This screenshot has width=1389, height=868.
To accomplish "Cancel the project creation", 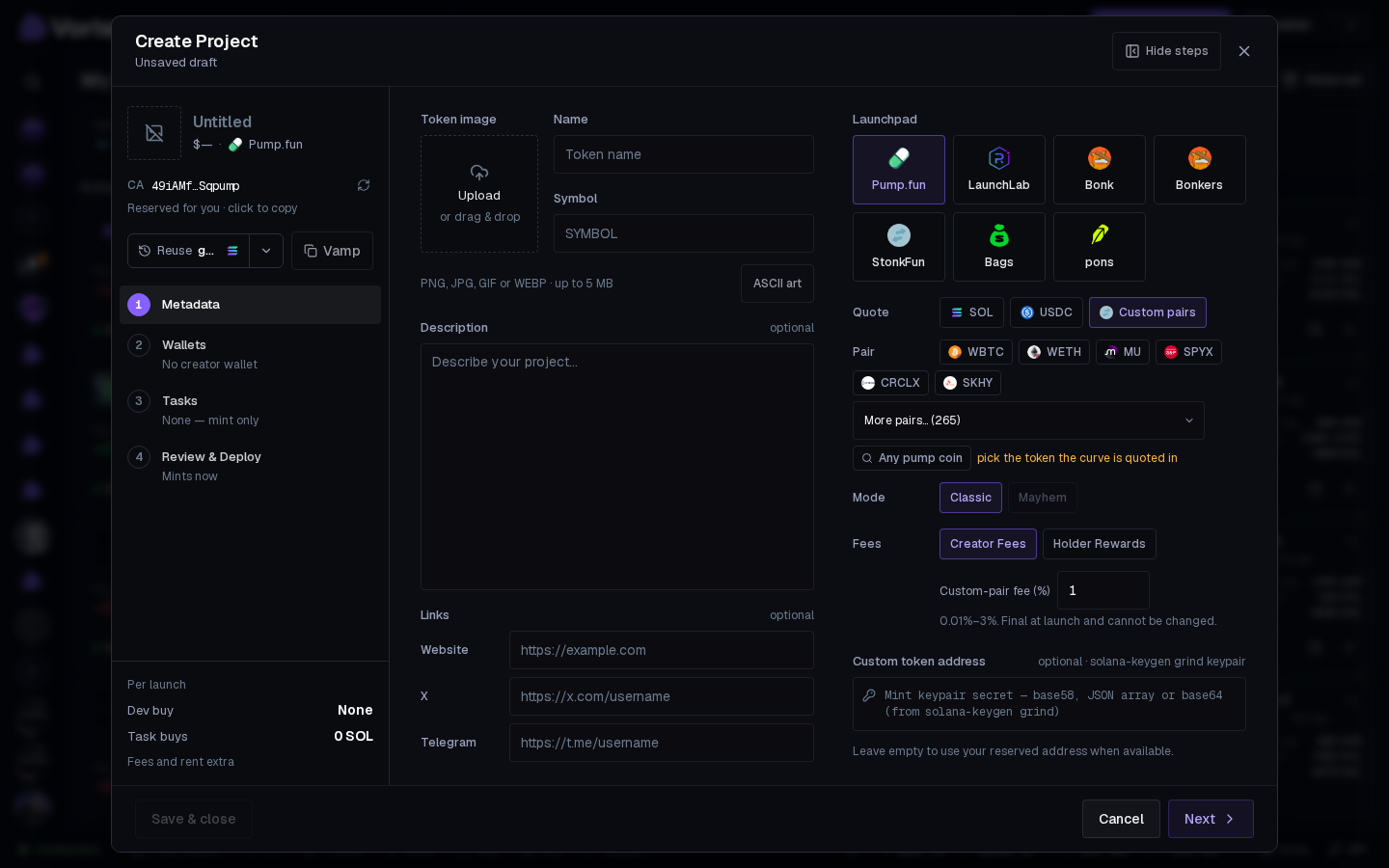I will pyautogui.click(x=1121, y=819).
